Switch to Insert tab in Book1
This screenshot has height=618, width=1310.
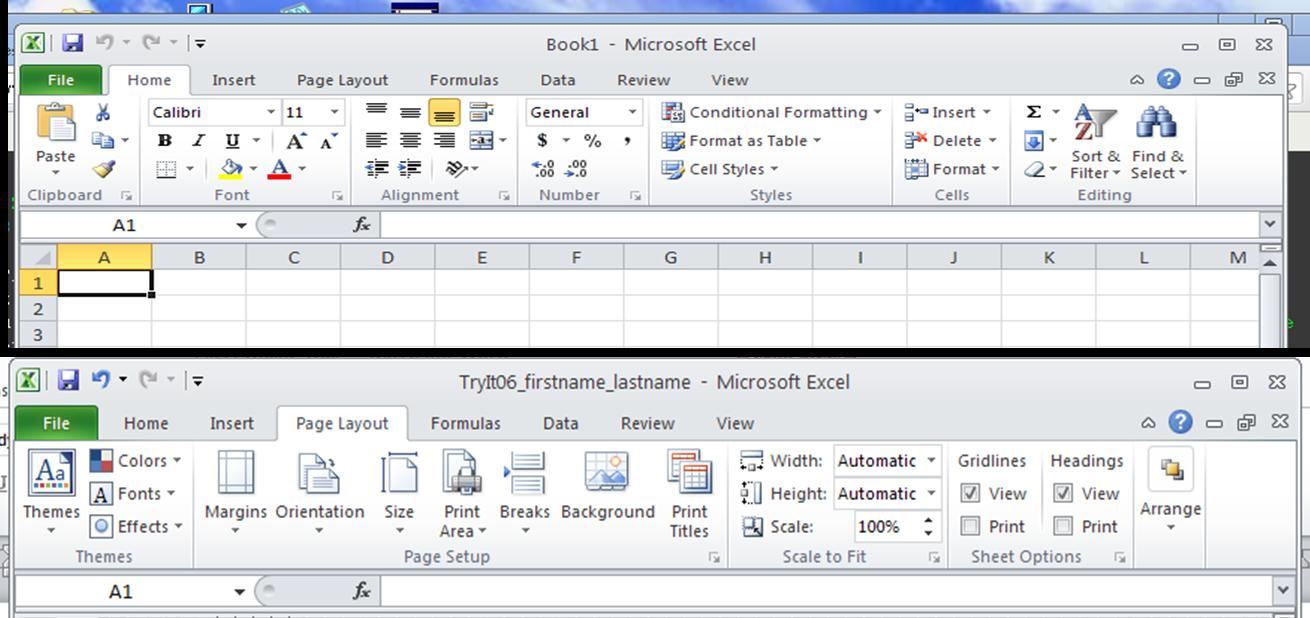coord(233,80)
